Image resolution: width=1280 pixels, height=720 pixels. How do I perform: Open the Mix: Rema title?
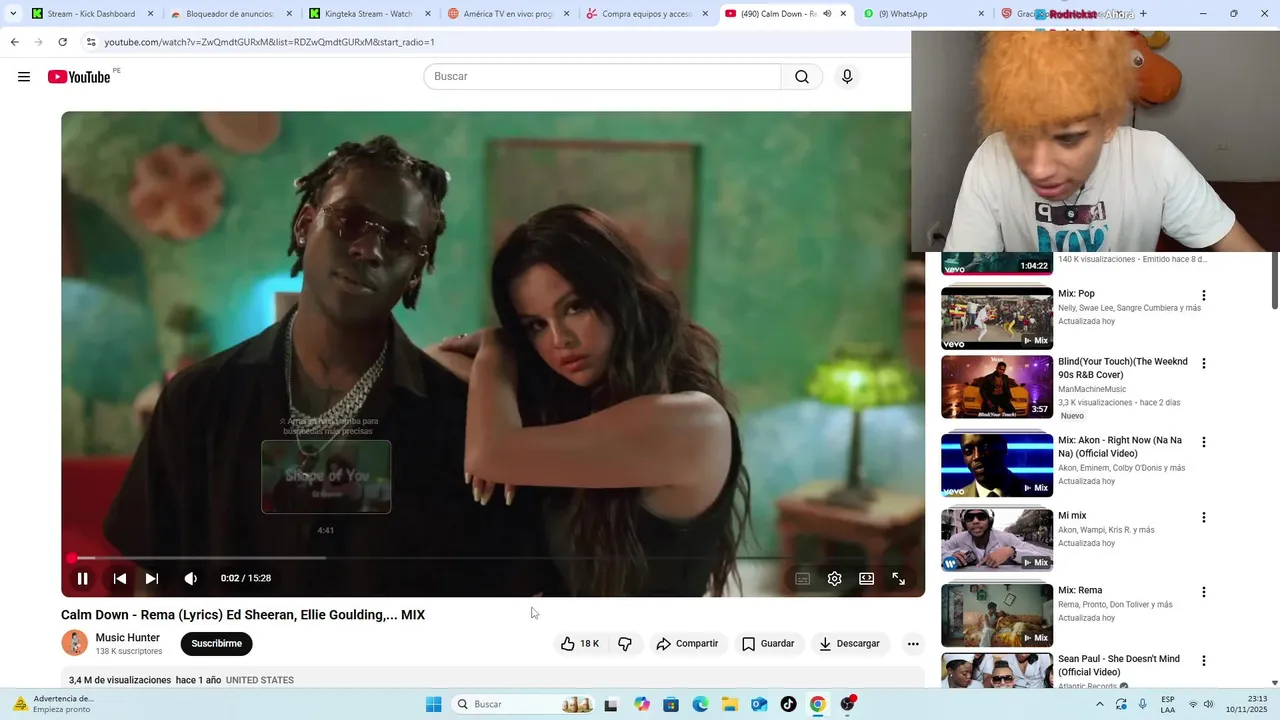click(x=1080, y=591)
